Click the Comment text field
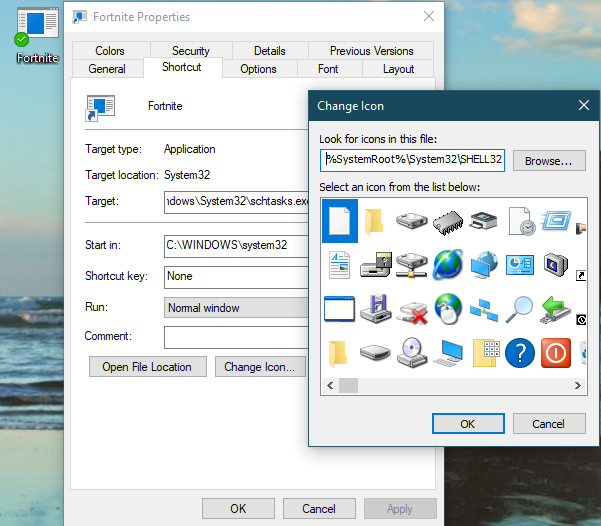 pyautogui.click(x=236, y=337)
